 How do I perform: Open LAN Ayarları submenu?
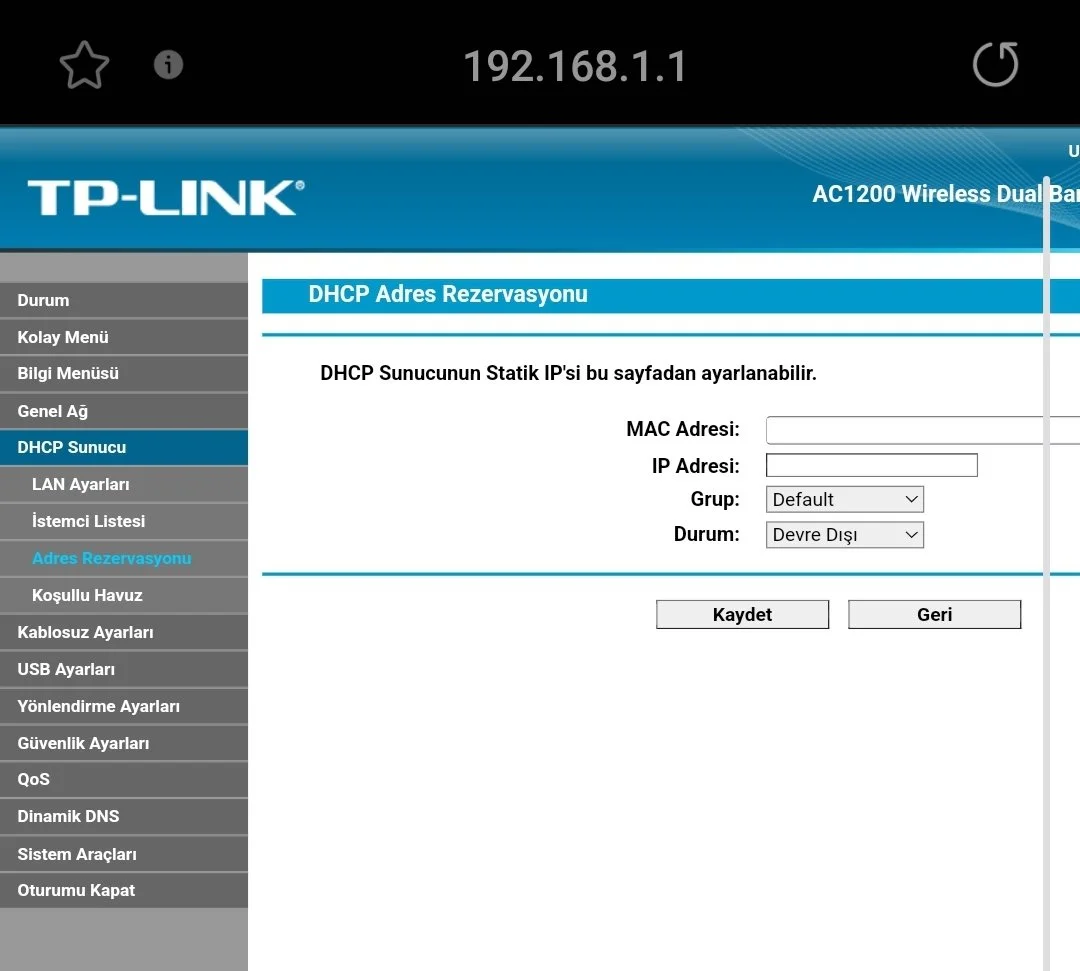point(124,485)
